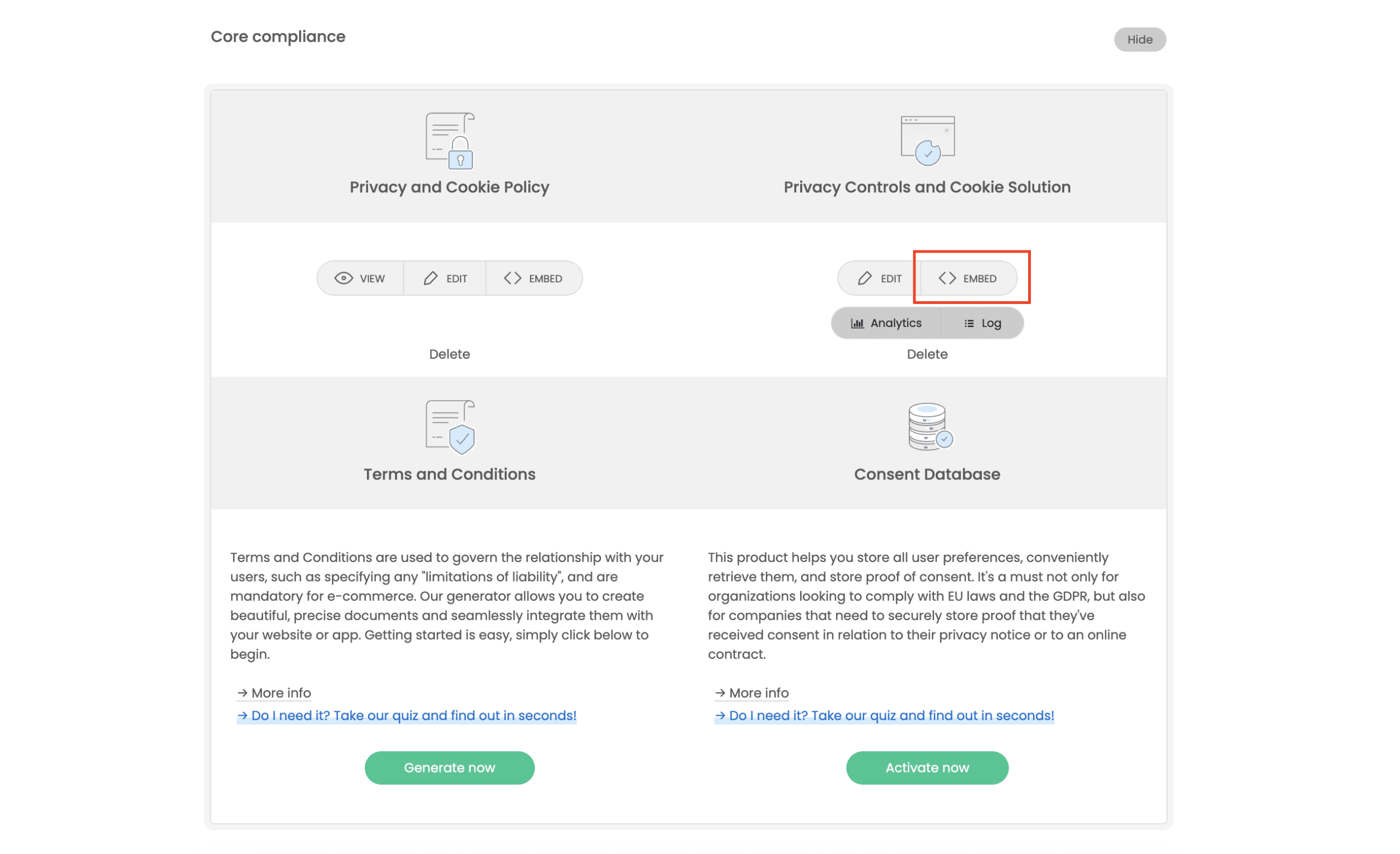Generate Terms and Conditions now
The height and width of the screenshot is (854, 1400).
click(449, 768)
